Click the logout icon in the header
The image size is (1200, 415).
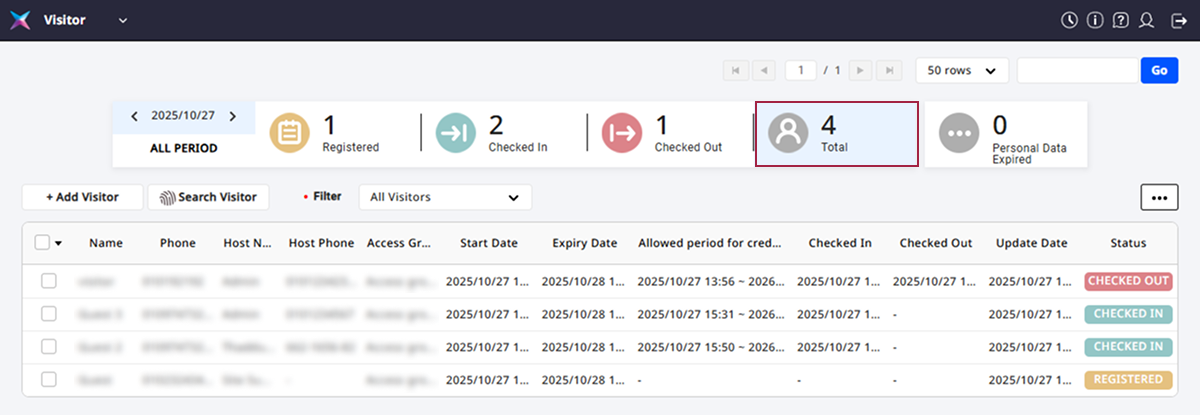pos(1178,20)
